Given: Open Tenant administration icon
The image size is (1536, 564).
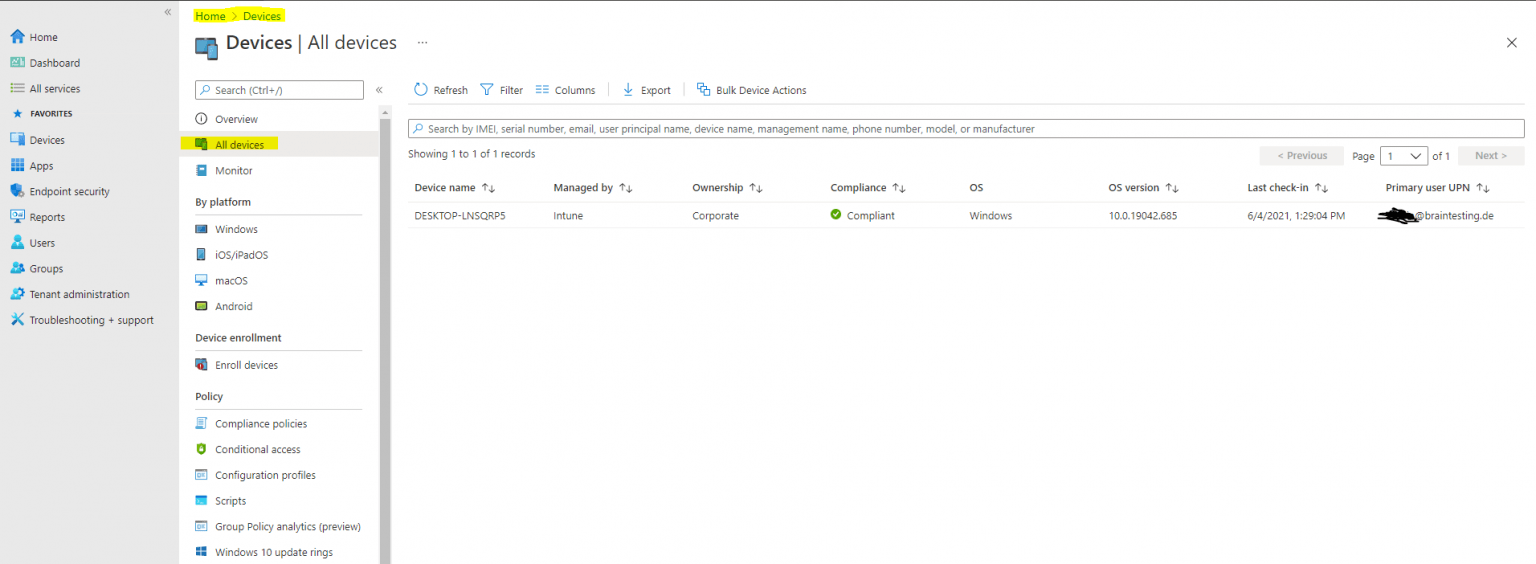Looking at the screenshot, I should 17,294.
